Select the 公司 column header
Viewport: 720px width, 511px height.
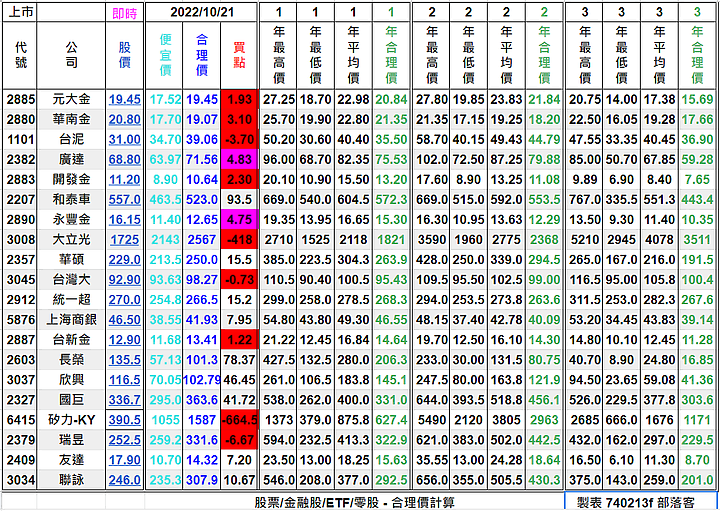tap(71, 56)
